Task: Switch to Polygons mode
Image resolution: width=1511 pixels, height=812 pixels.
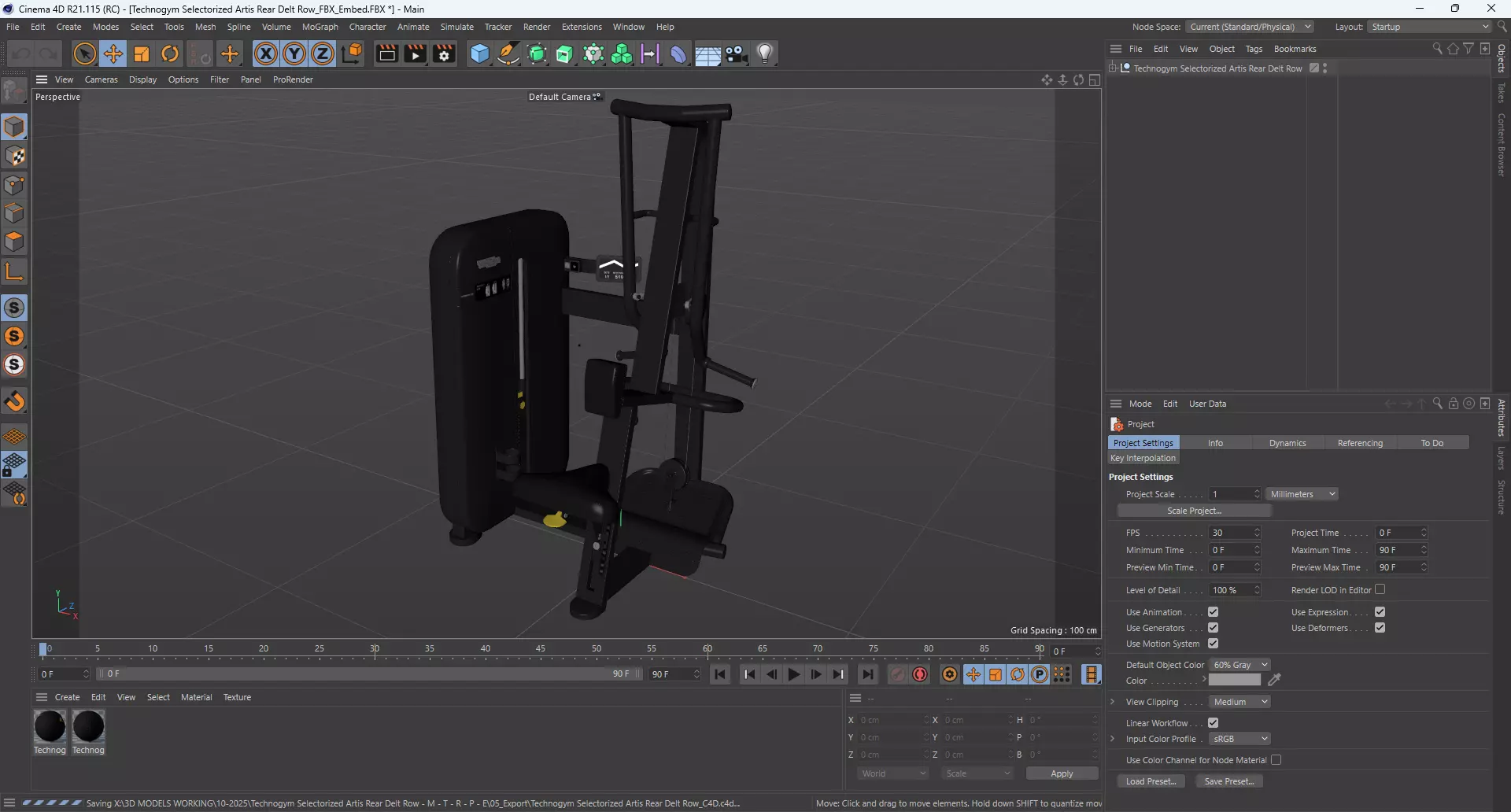Action: (14, 242)
